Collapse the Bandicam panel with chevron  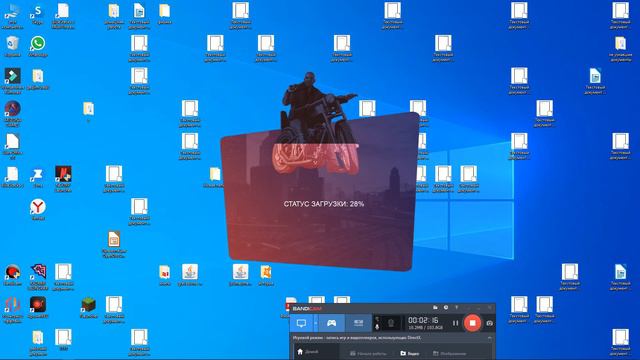click(489, 338)
